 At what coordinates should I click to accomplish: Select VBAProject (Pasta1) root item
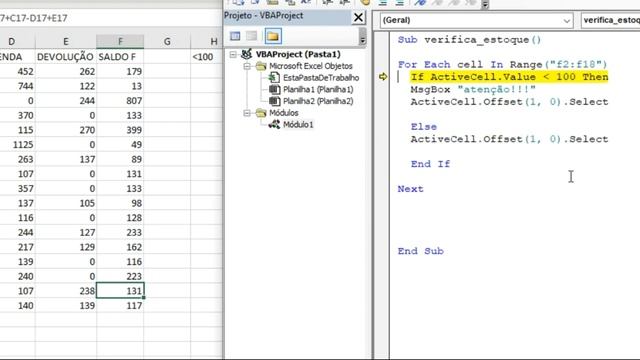[298, 54]
